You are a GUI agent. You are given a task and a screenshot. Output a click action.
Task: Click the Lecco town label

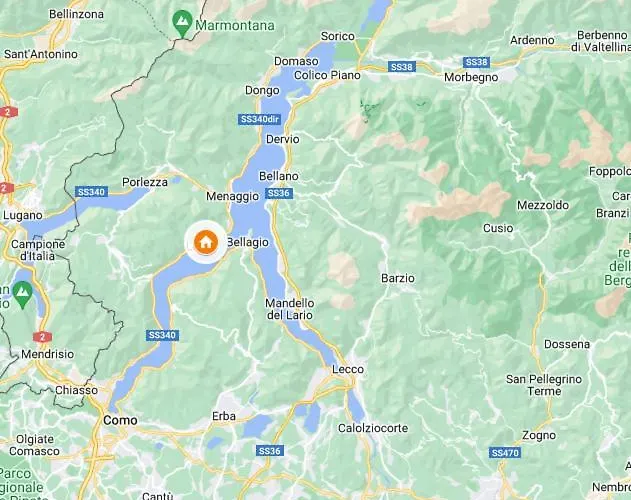348,369
